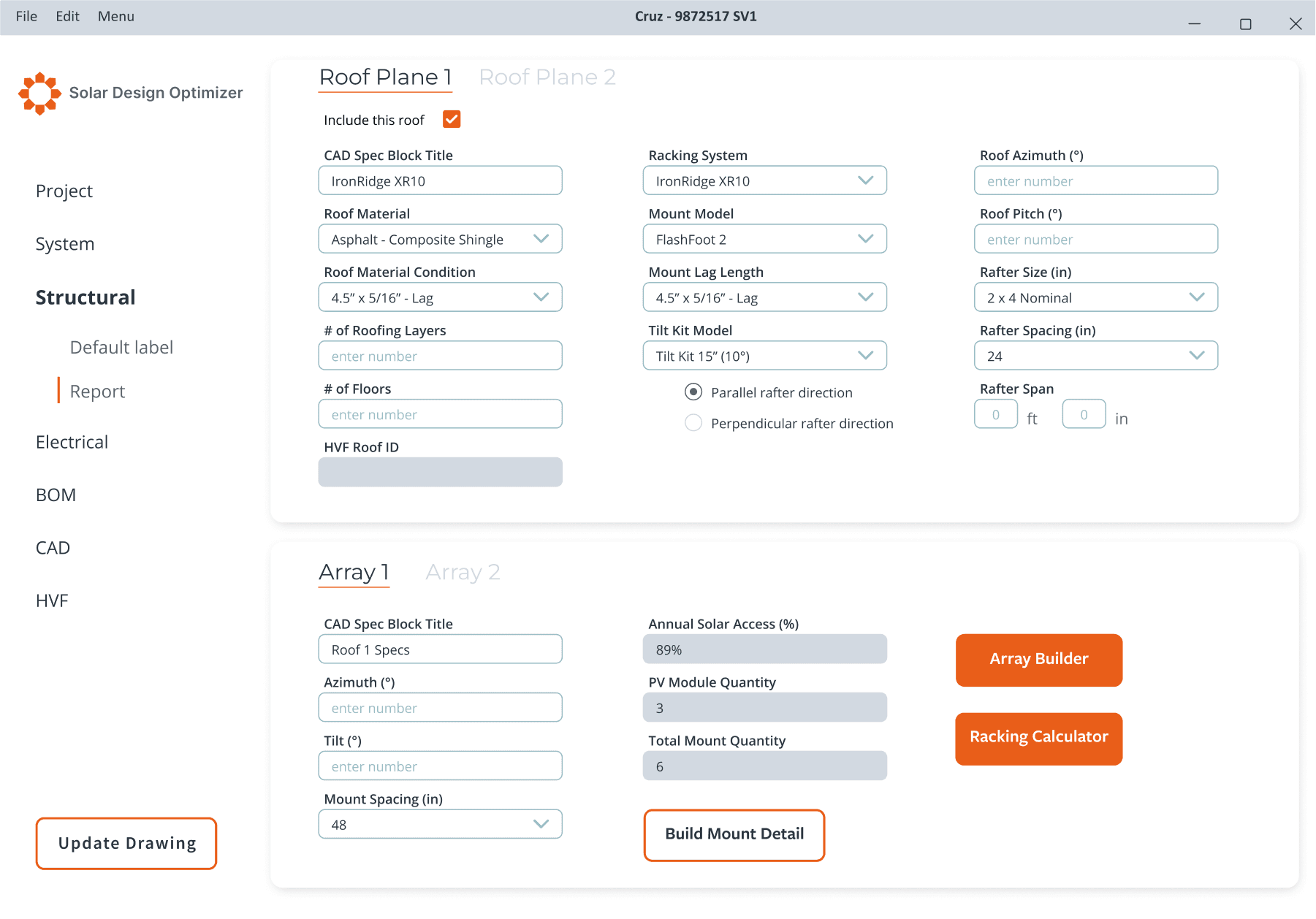The width and height of the screenshot is (1316, 919).
Task: Click the Array Azimuth input field
Action: pos(440,708)
